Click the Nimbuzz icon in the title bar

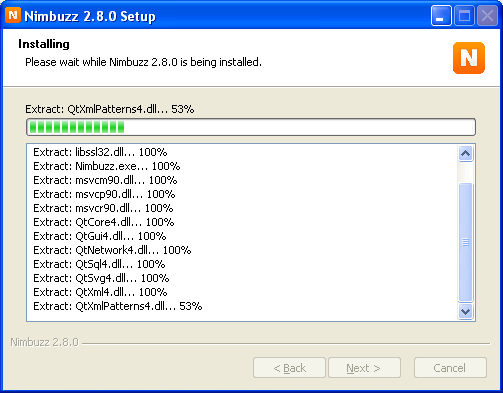[x=13, y=15]
